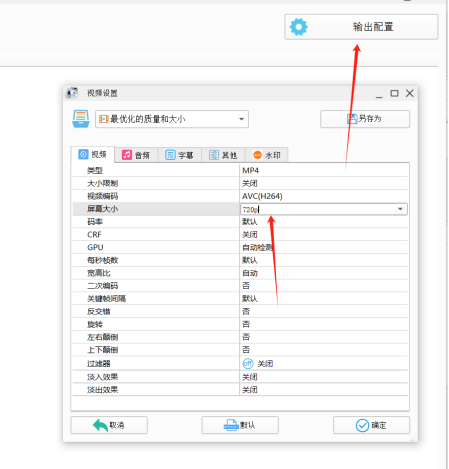The image size is (449, 469).
Task: Click the 屏幕大小 row label
Action: tap(102, 209)
